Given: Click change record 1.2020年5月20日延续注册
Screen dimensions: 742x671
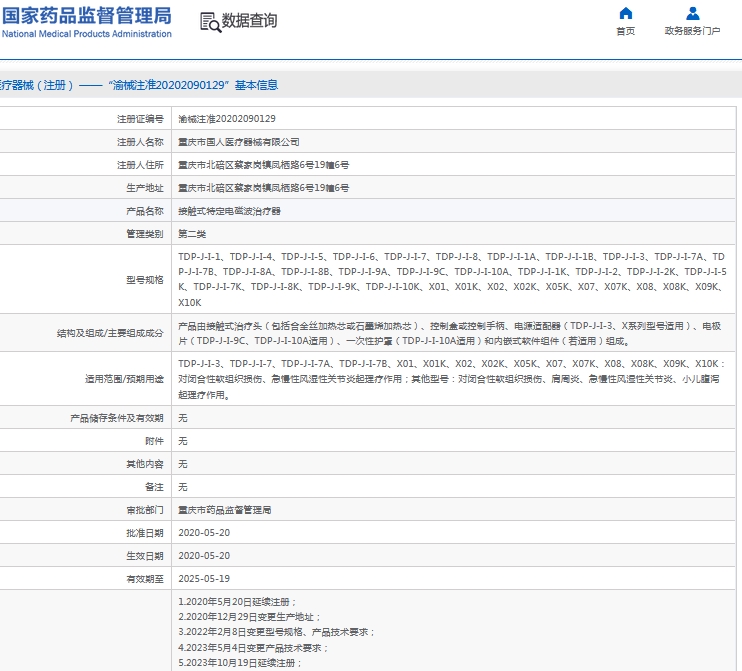Looking at the screenshot, I should pyautogui.click(x=237, y=602).
